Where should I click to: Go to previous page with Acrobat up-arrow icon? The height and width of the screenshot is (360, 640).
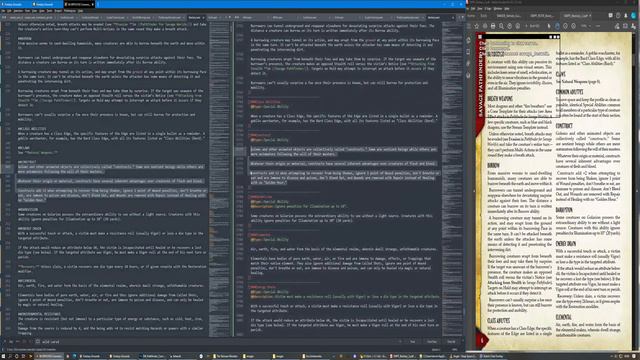510,26
